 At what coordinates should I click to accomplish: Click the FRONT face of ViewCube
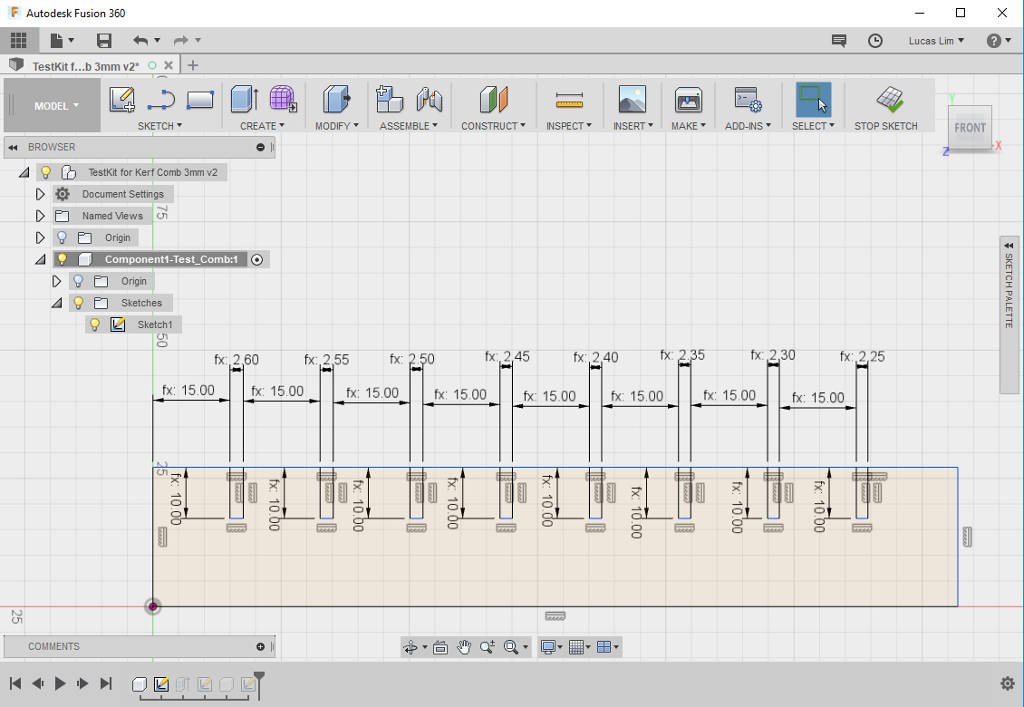tap(970, 128)
